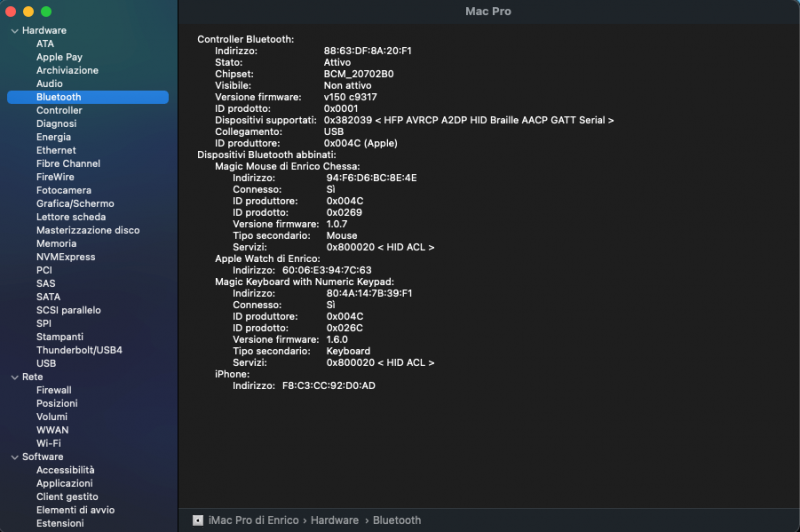Open Client gestito entry
This screenshot has height=532, width=800.
67,496
